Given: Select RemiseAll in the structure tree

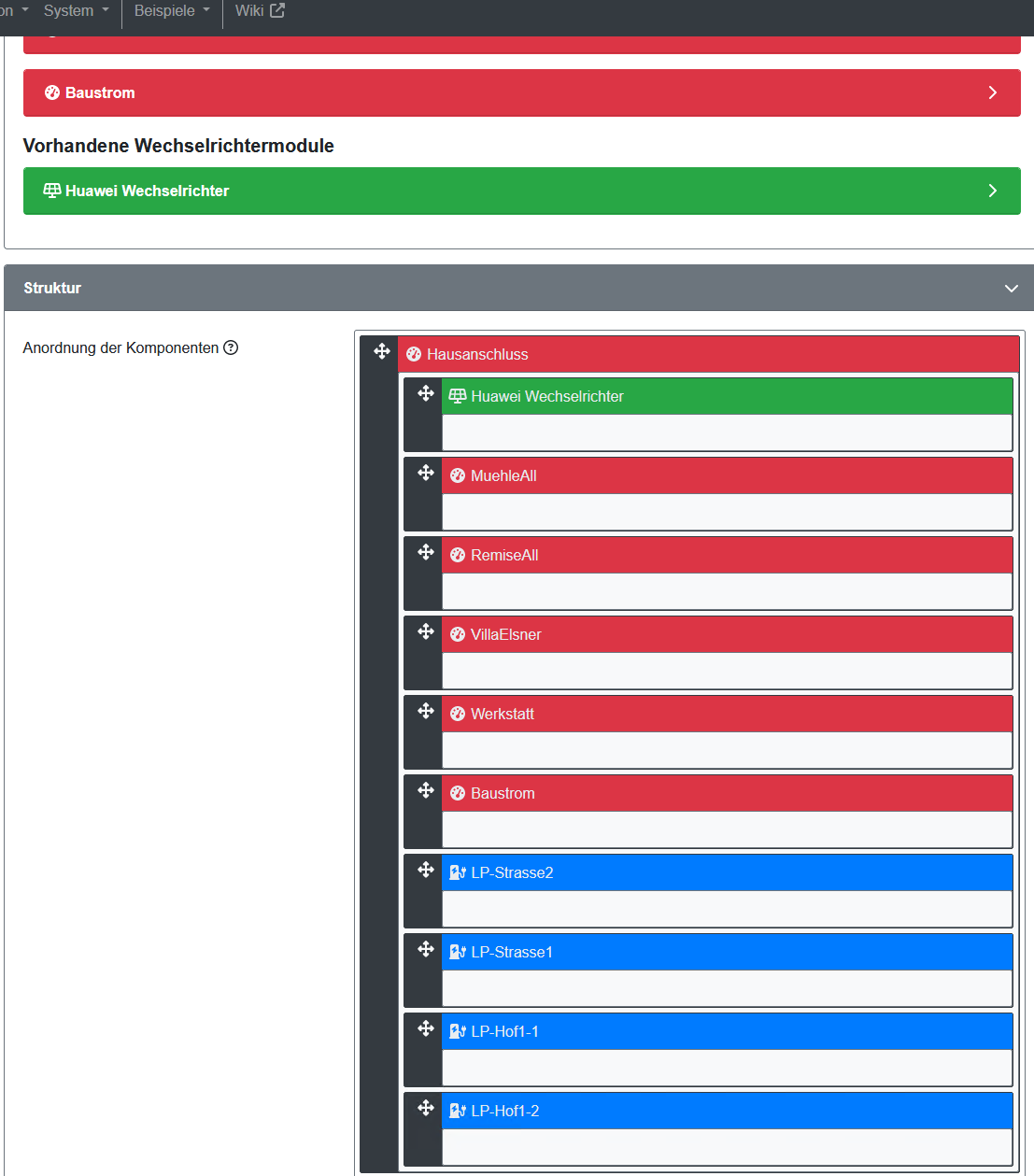Looking at the screenshot, I should point(727,555).
